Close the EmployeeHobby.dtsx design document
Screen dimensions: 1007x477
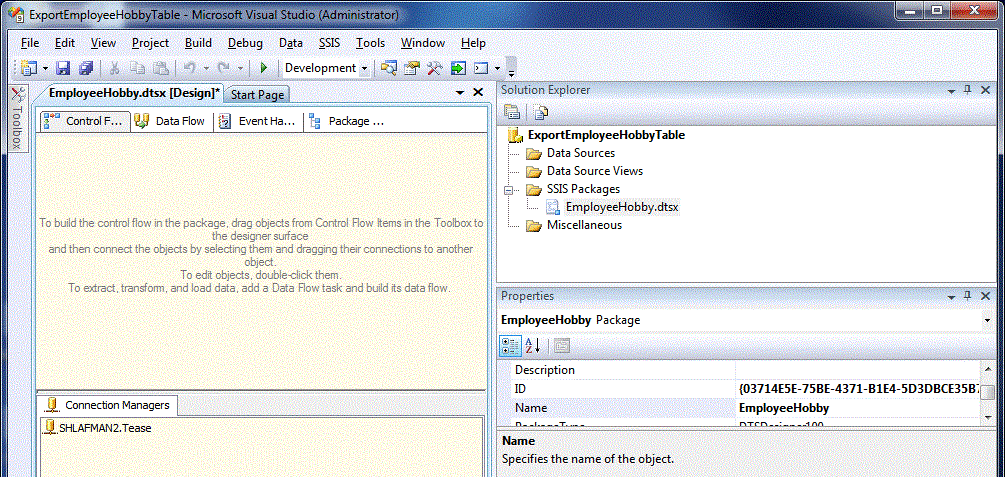(x=478, y=92)
